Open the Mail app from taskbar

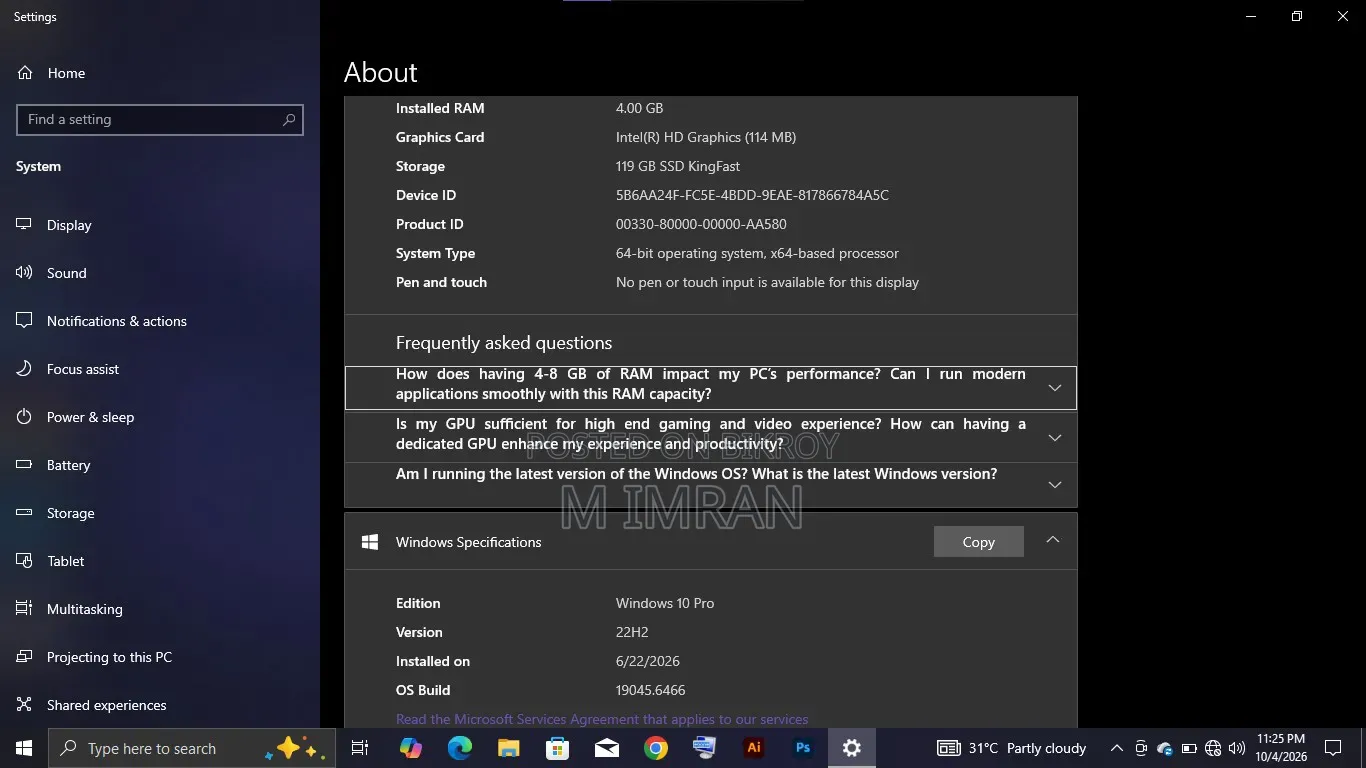point(606,748)
